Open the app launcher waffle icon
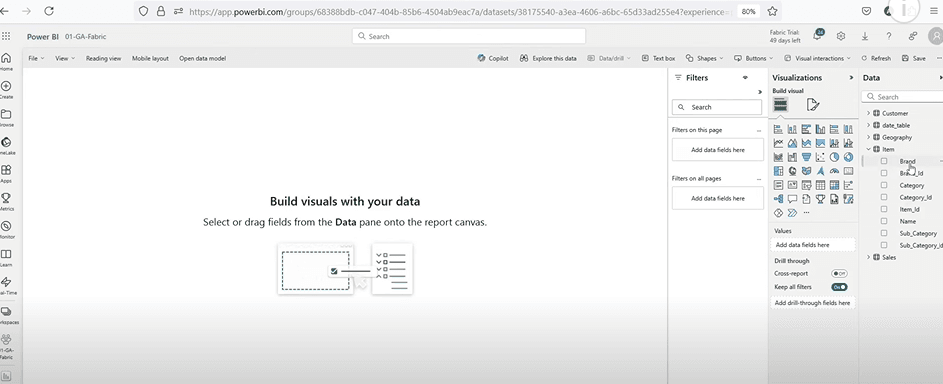This screenshot has width=943, height=384. pyautogui.click(x=6, y=36)
